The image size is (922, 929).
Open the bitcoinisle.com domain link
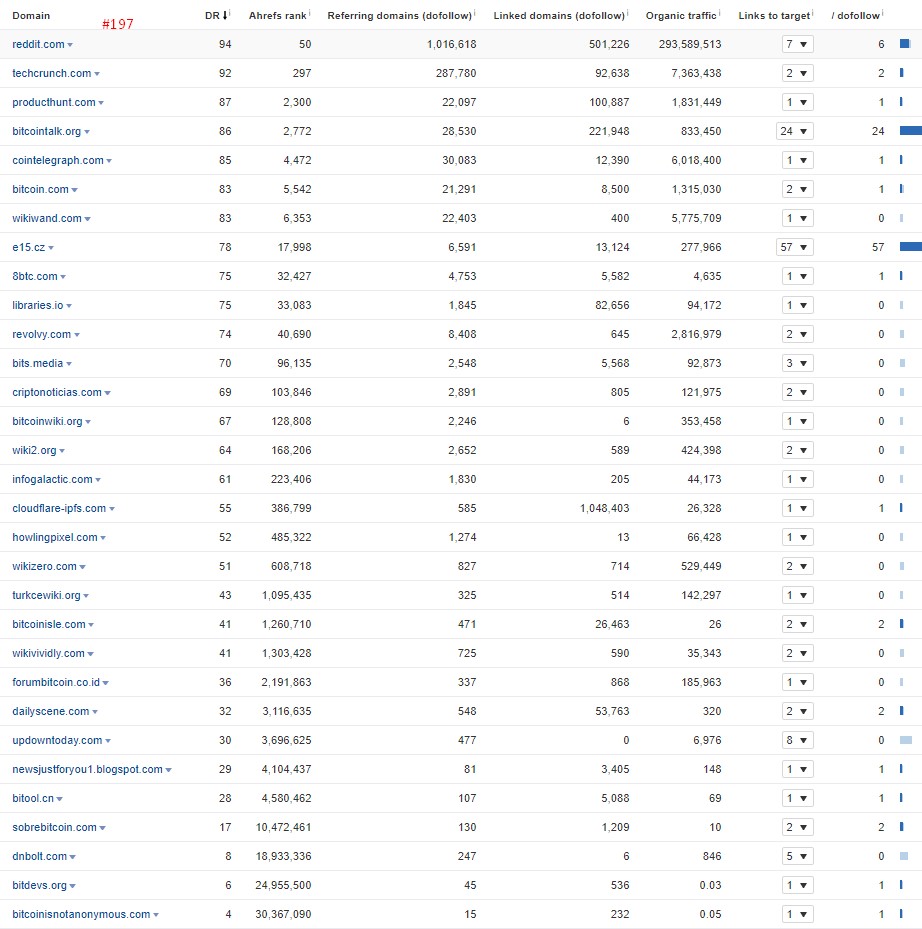49,625
